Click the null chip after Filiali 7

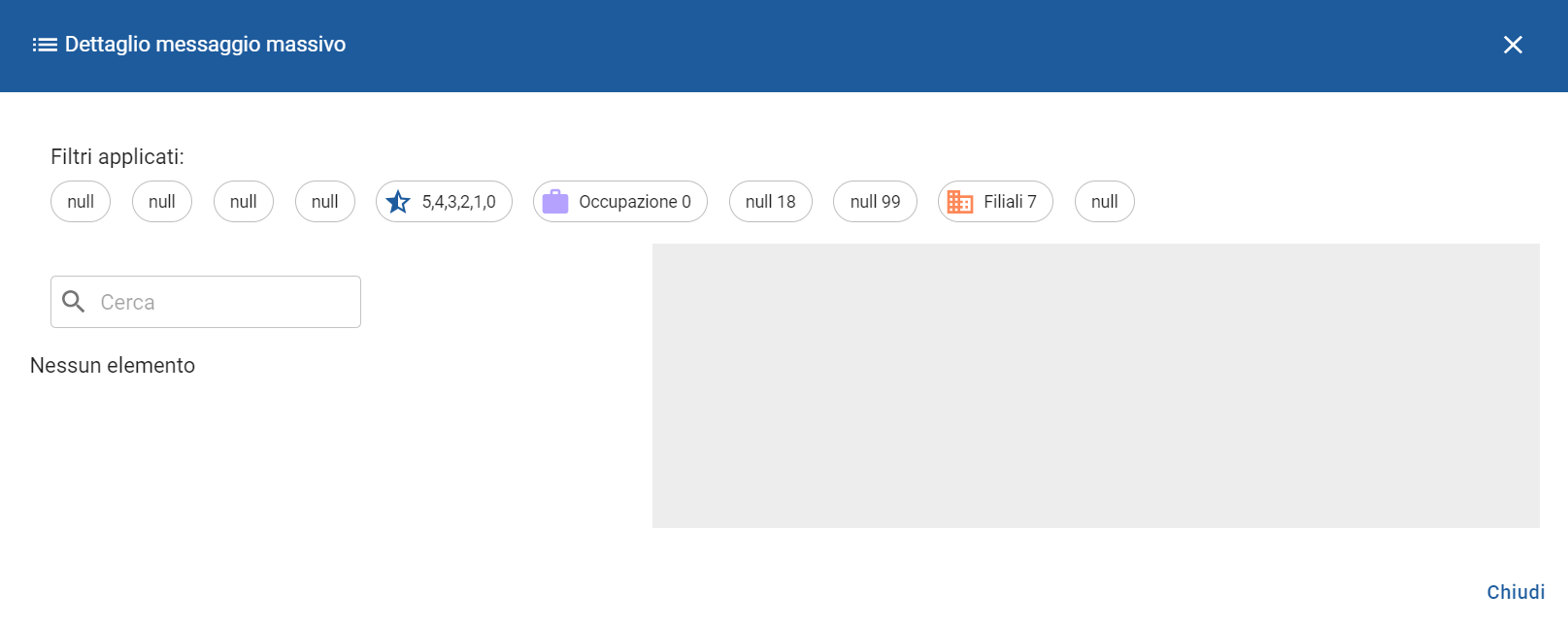tap(1104, 202)
